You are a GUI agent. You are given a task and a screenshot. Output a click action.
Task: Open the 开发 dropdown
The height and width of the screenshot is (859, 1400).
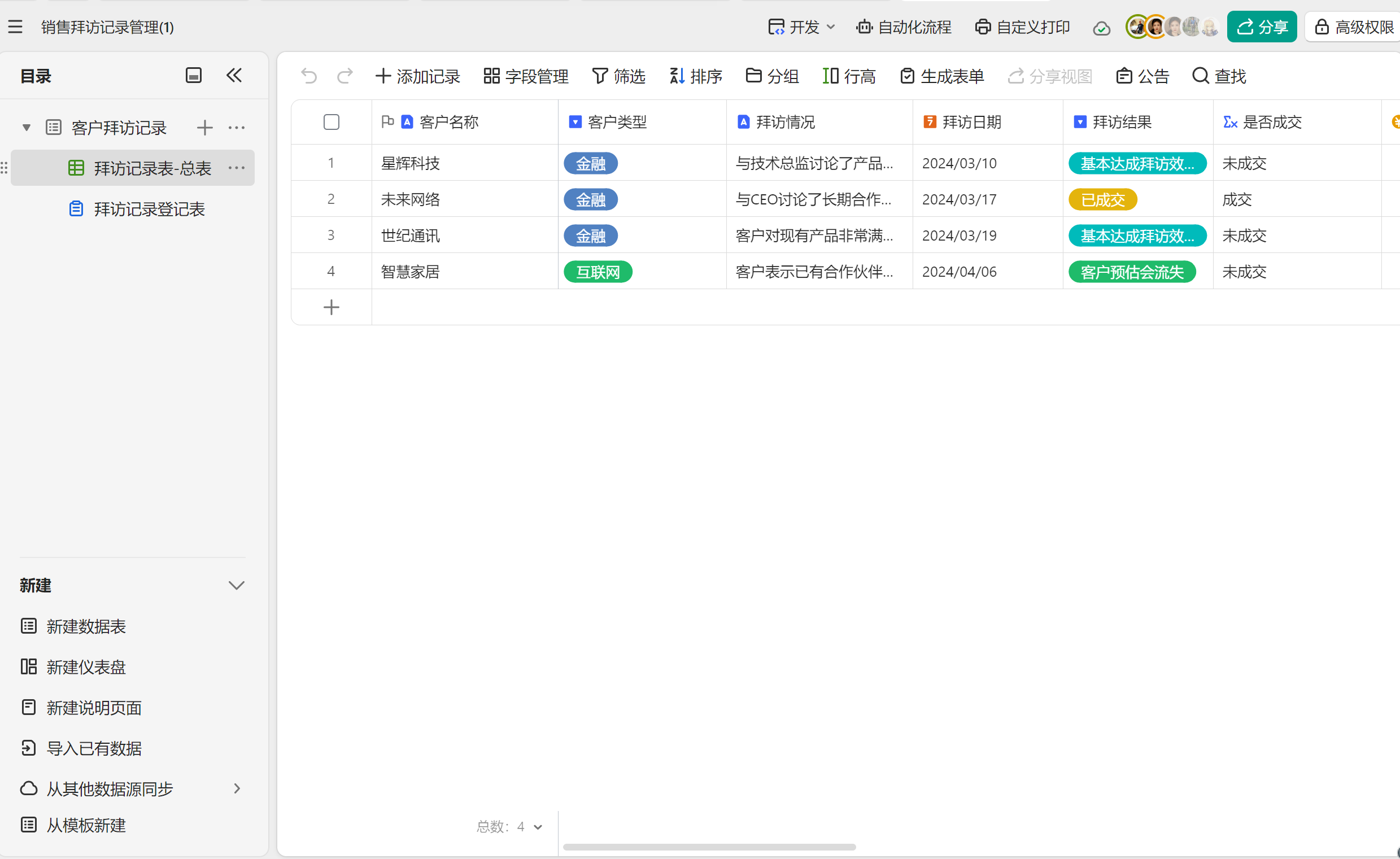point(802,27)
